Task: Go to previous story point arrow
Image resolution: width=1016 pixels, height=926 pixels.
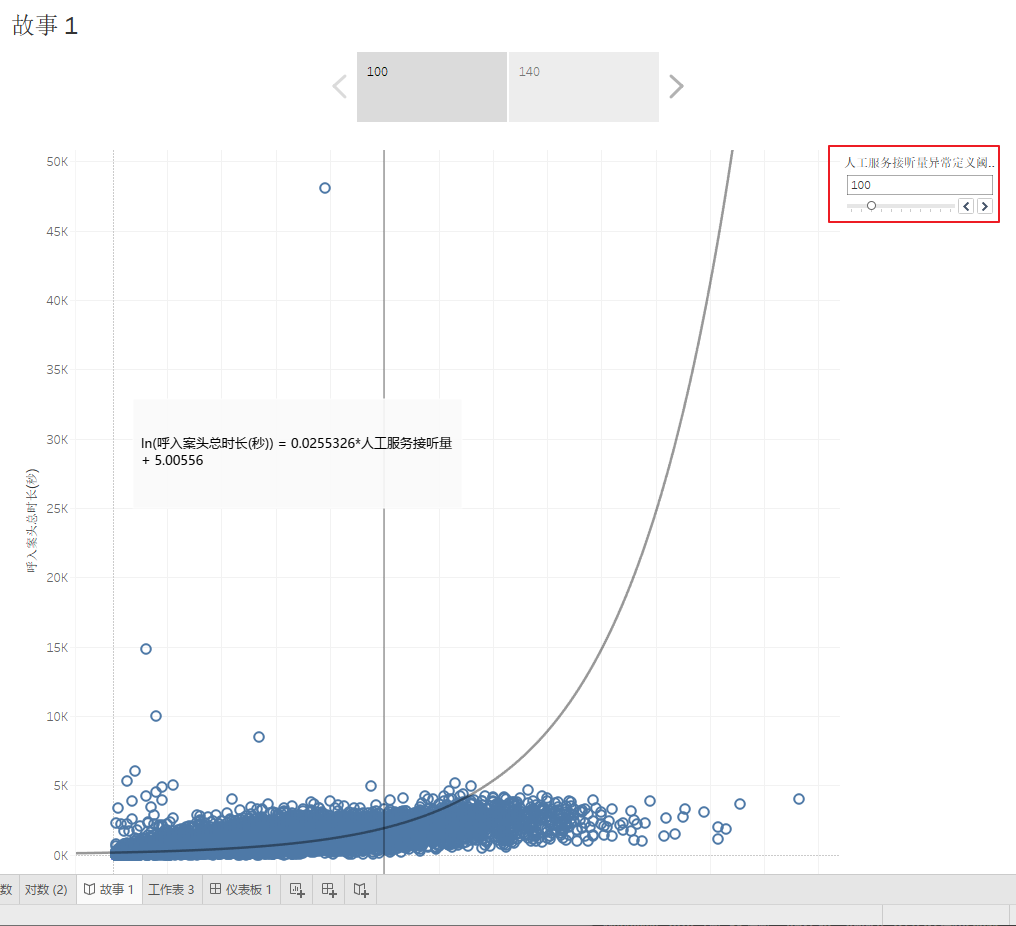Action: [340, 86]
